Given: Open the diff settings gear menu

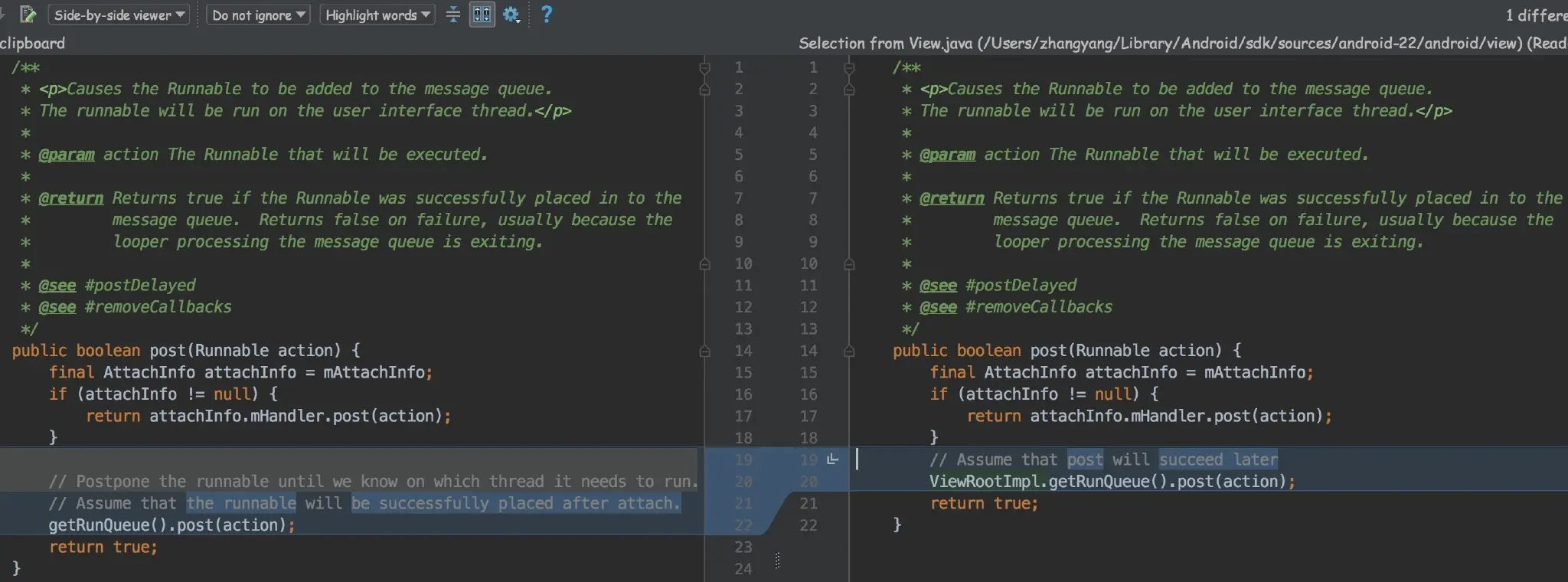Looking at the screenshot, I should point(511,15).
